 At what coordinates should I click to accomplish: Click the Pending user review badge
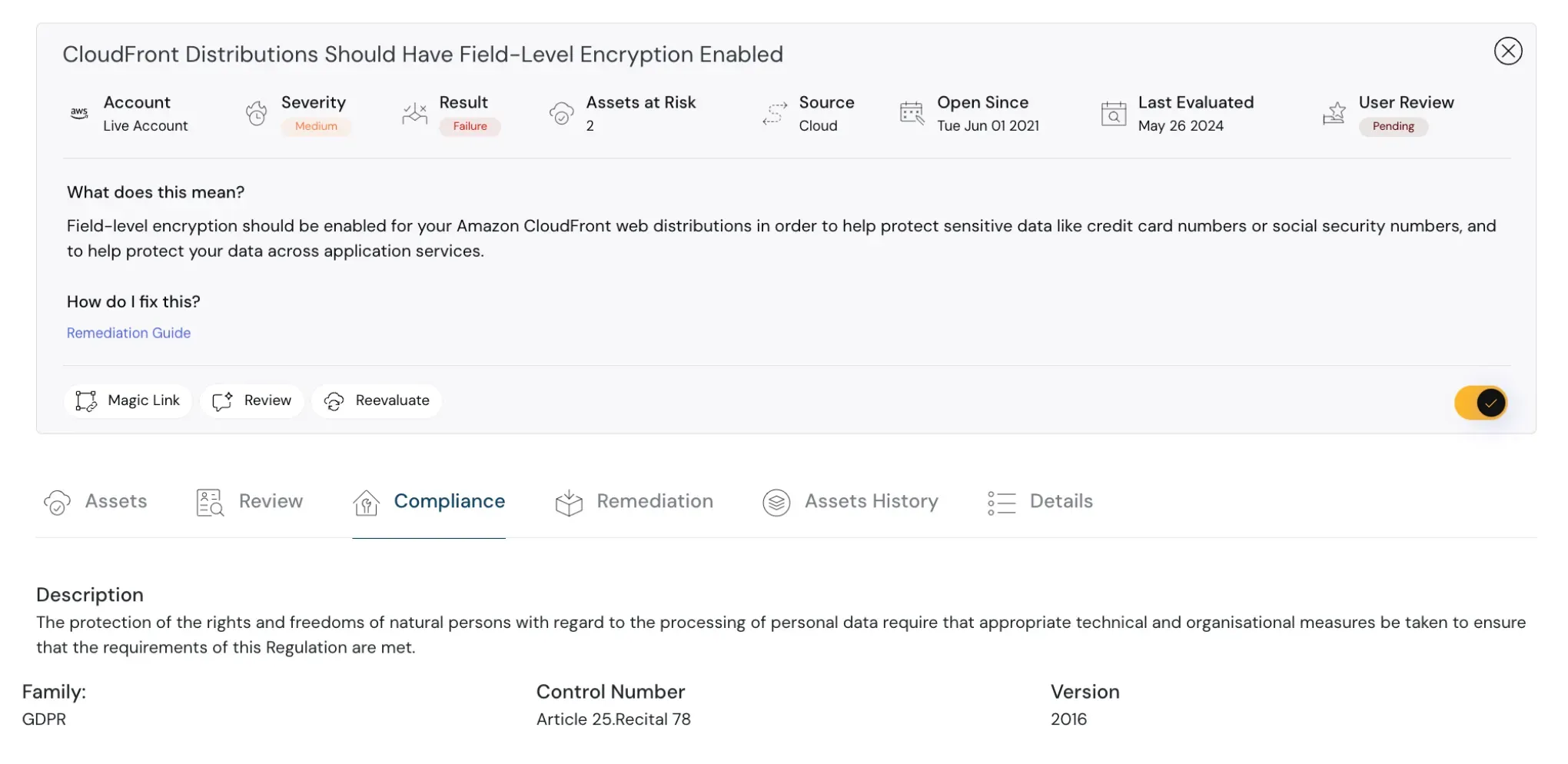pyautogui.click(x=1394, y=126)
